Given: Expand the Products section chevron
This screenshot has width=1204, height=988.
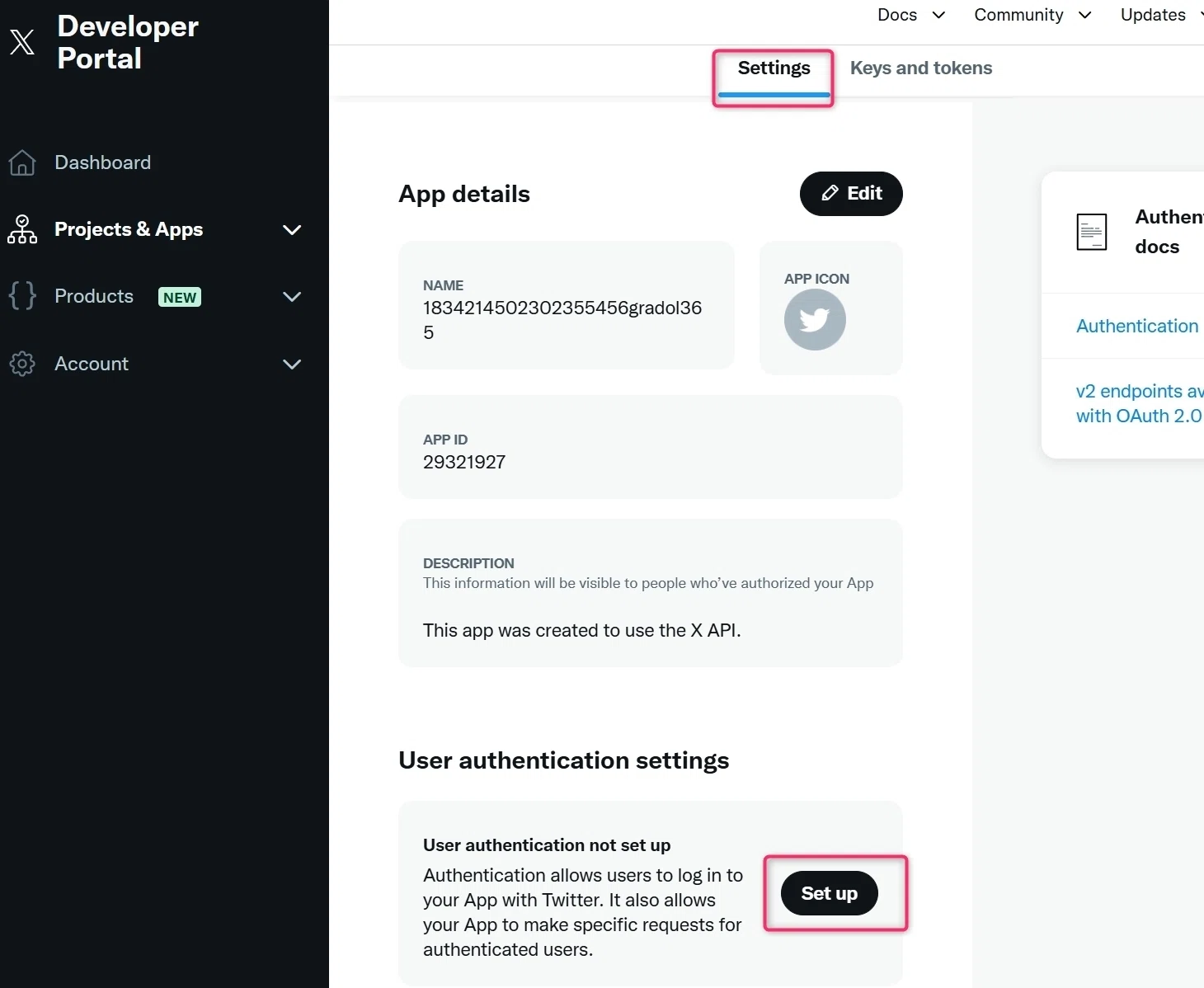Looking at the screenshot, I should point(292,296).
